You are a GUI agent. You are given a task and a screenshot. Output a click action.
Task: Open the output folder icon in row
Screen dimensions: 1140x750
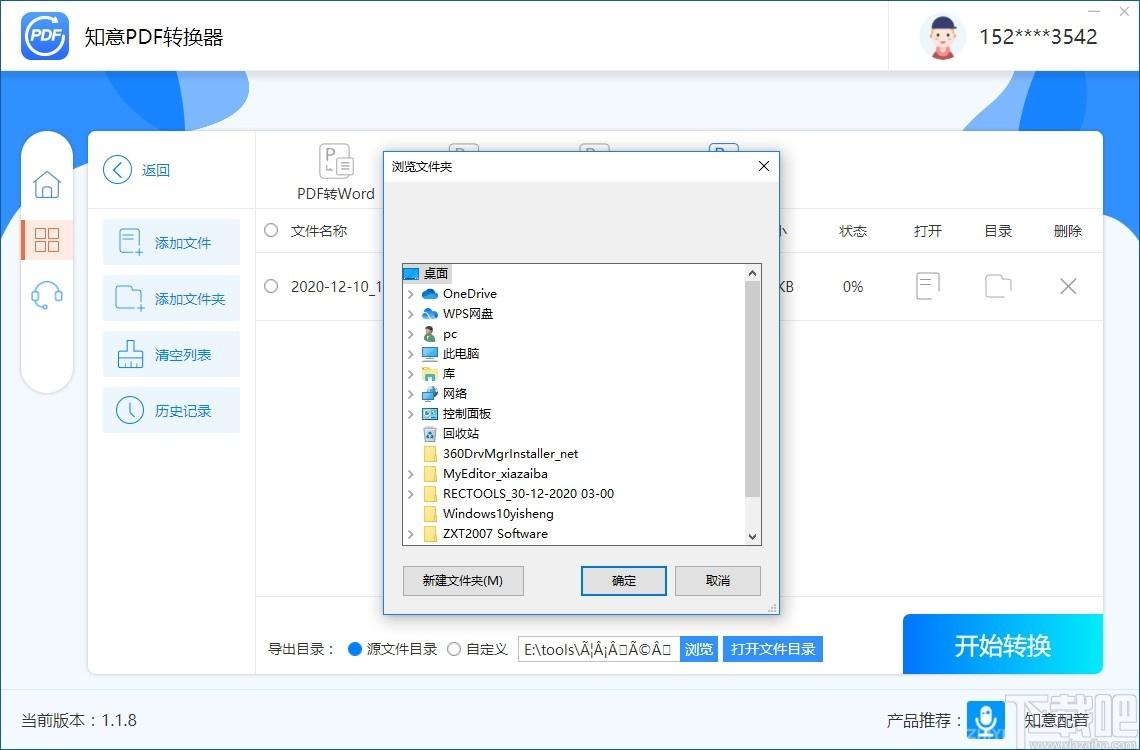coord(998,286)
